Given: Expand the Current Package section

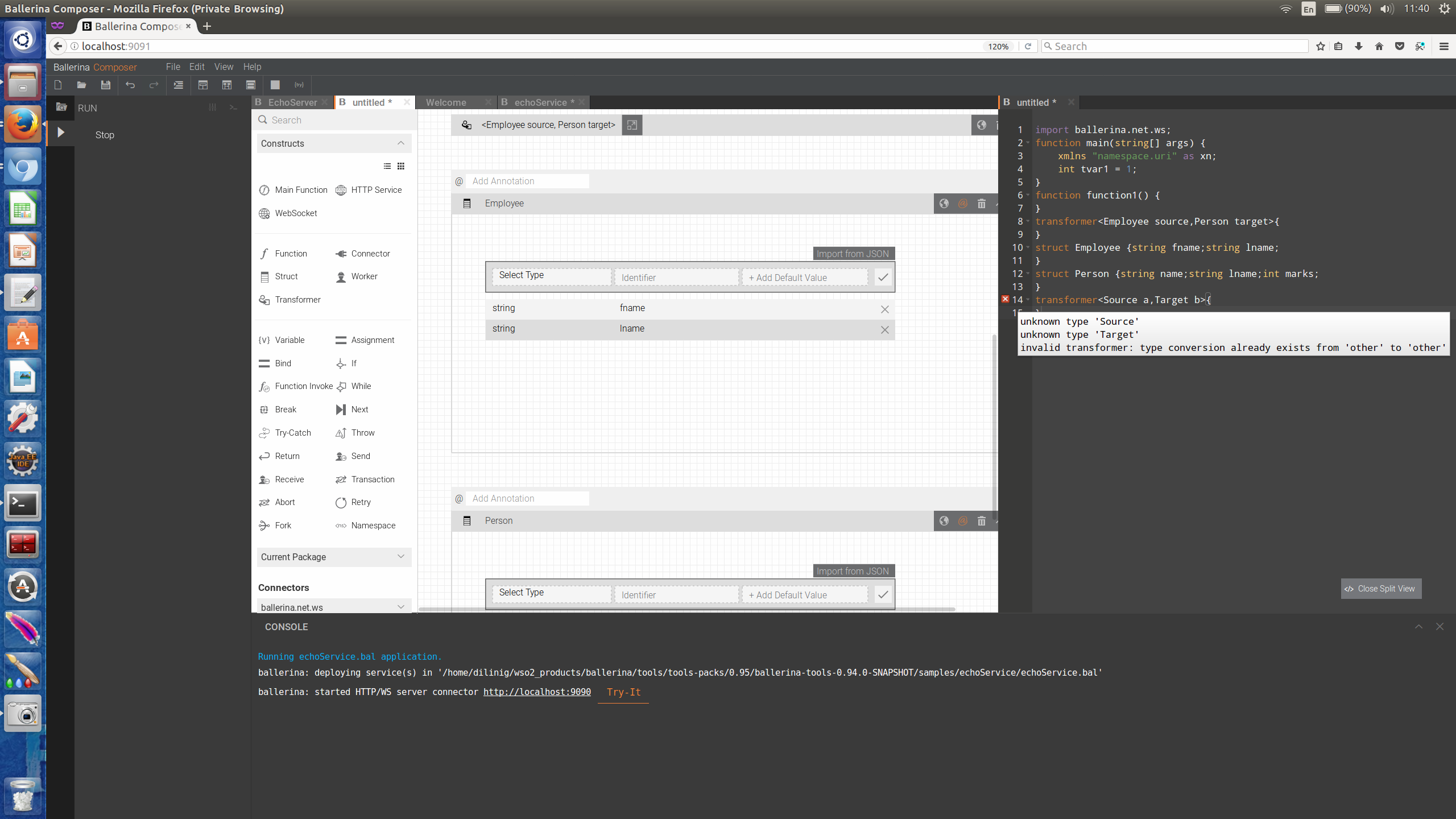Looking at the screenshot, I should [x=400, y=557].
